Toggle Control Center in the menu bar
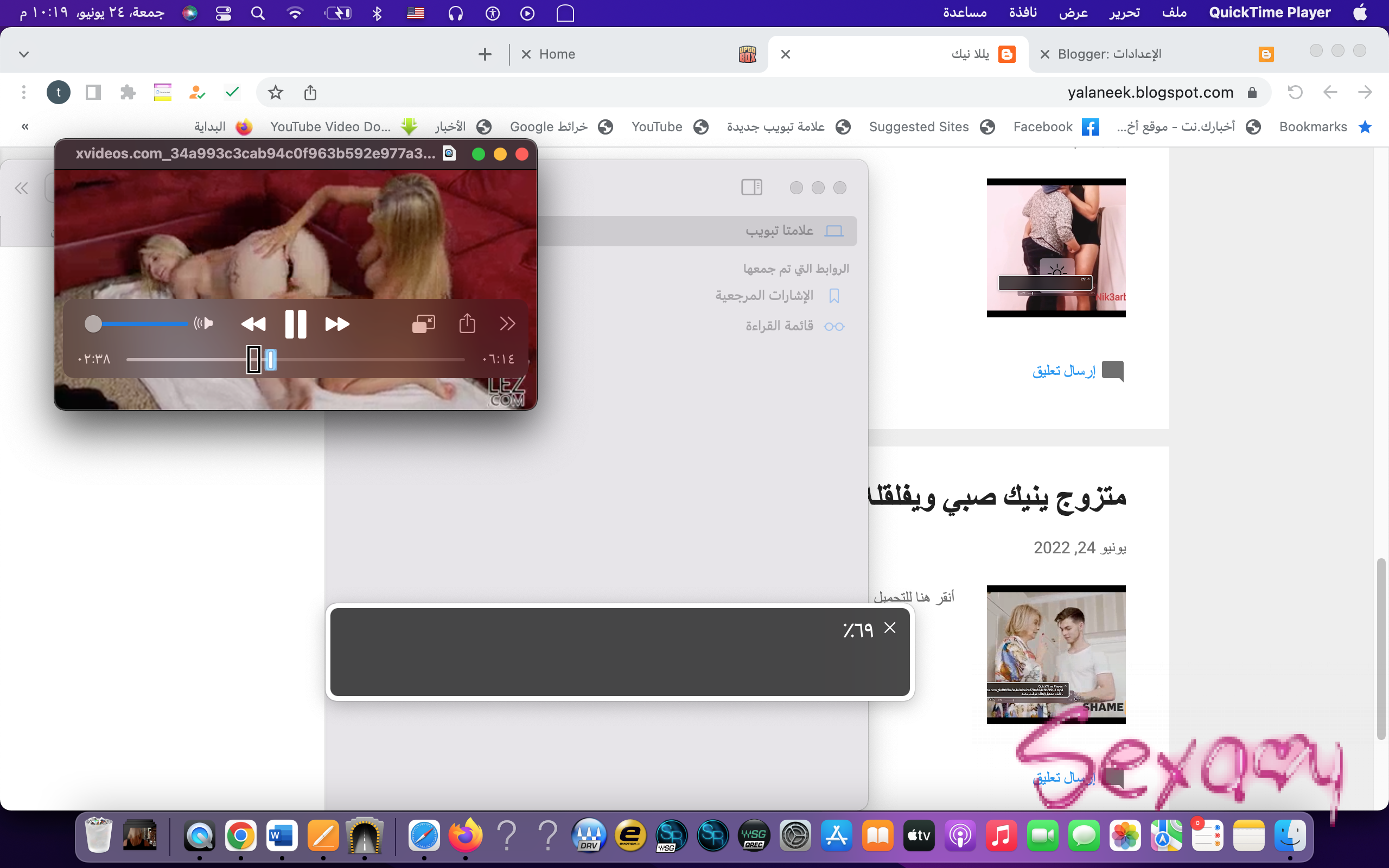The height and width of the screenshot is (868, 1389). (x=224, y=13)
